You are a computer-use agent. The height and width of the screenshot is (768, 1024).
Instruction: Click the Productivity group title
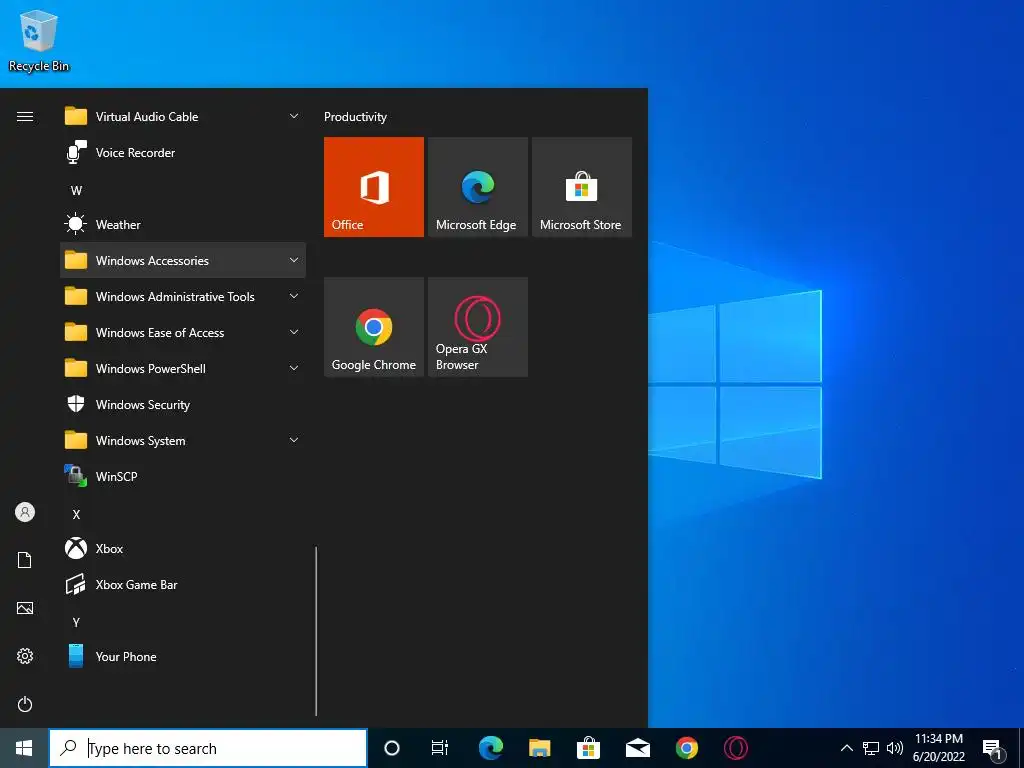pos(355,117)
